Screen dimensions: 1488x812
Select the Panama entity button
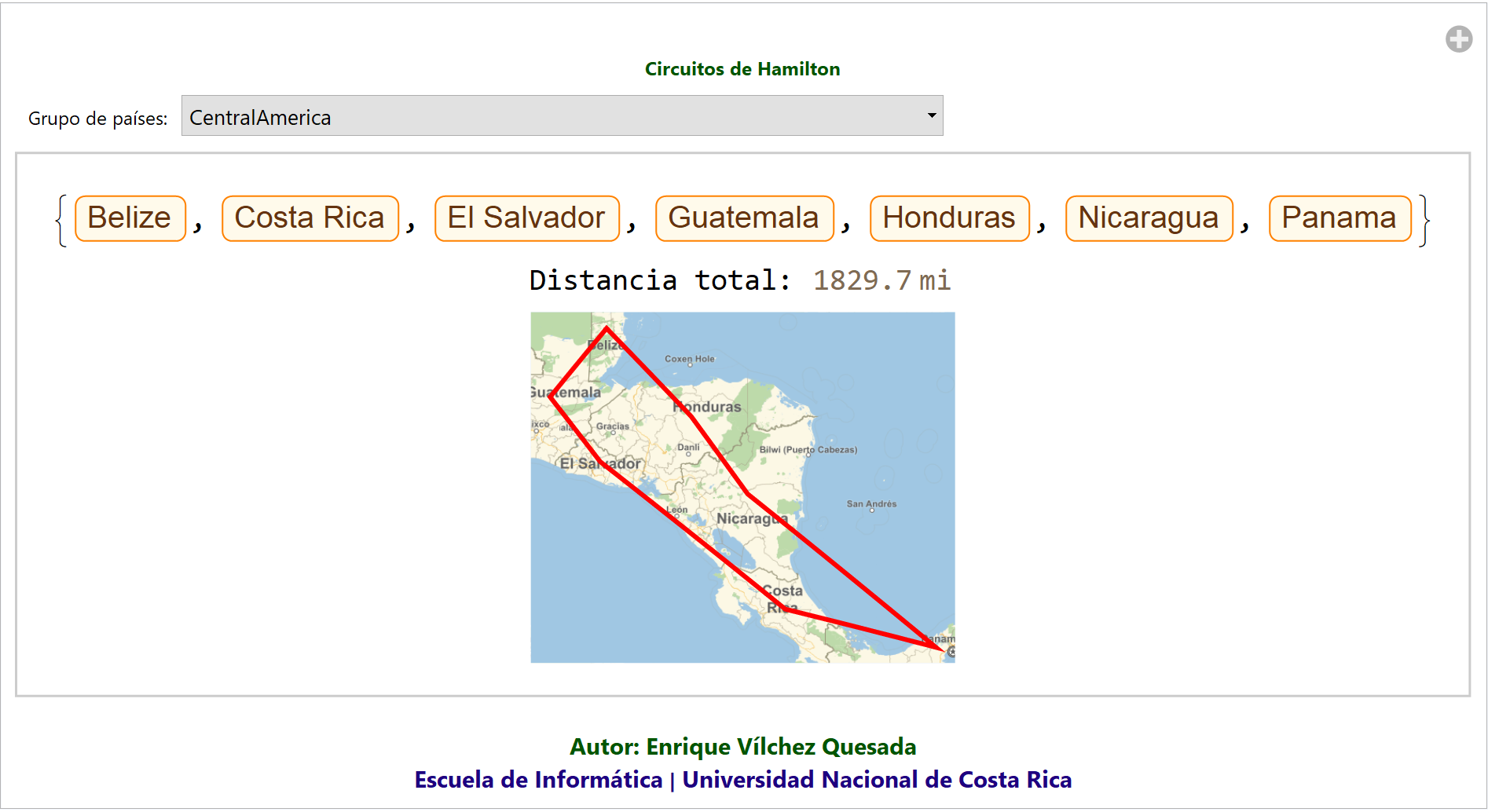click(1339, 218)
